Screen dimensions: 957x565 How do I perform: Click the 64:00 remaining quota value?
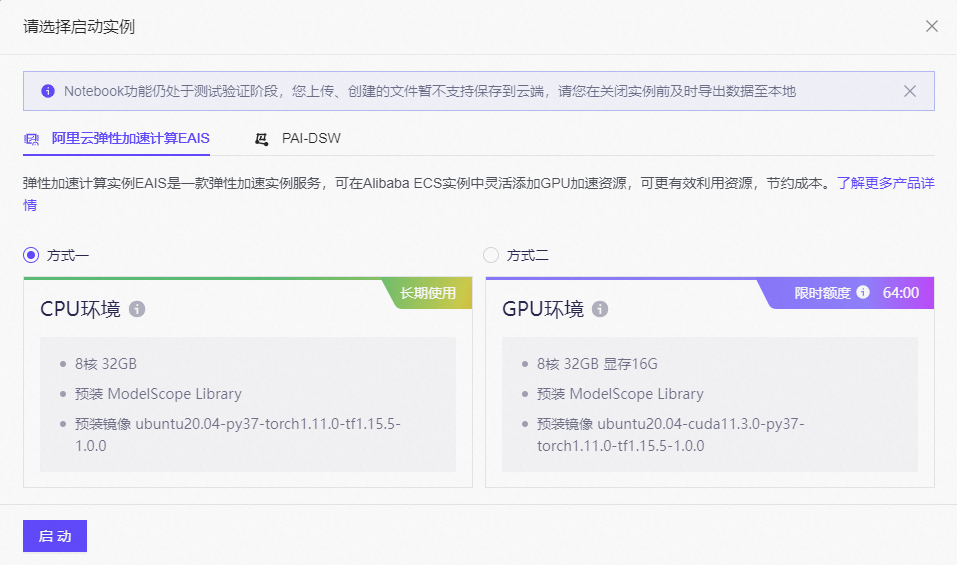[901, 293]
